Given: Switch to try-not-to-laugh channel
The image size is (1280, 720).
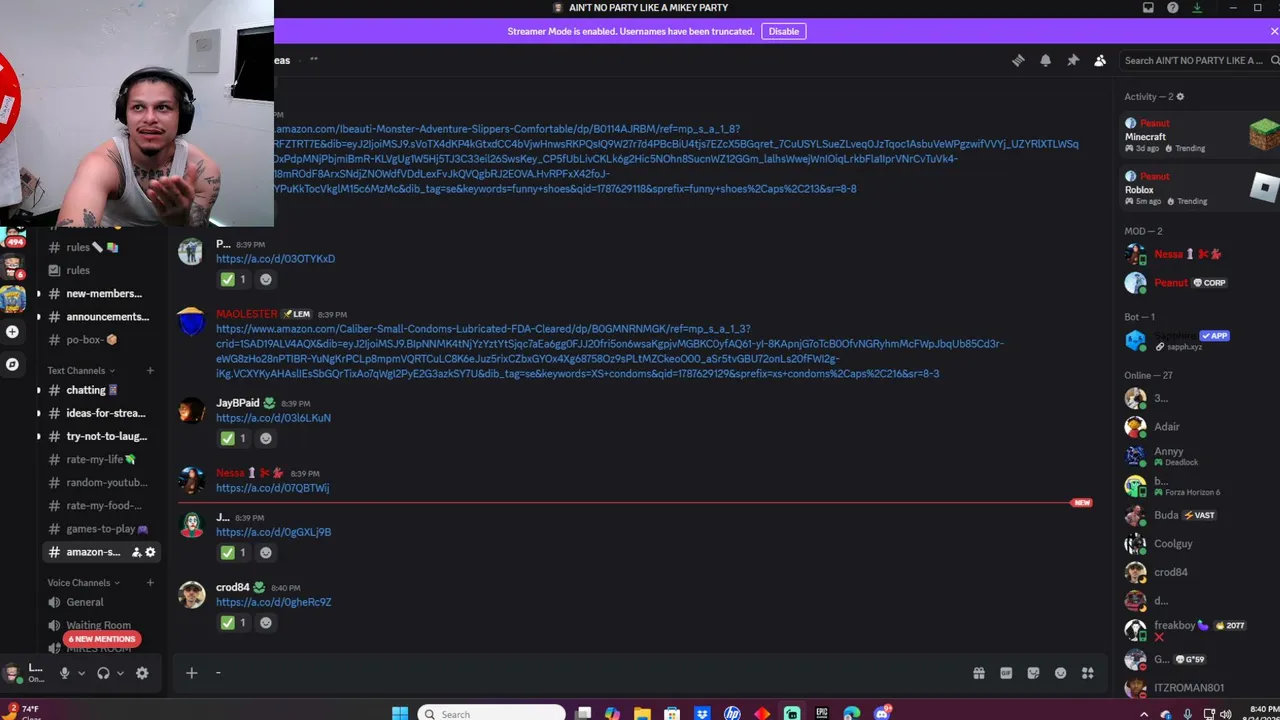Looking at the screenshot, I should 99,436.
